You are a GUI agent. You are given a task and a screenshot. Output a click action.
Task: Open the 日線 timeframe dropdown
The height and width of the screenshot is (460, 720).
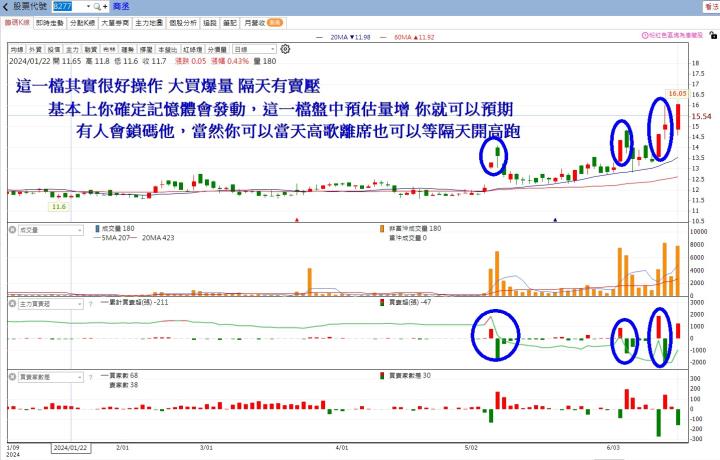pos(253,48)
